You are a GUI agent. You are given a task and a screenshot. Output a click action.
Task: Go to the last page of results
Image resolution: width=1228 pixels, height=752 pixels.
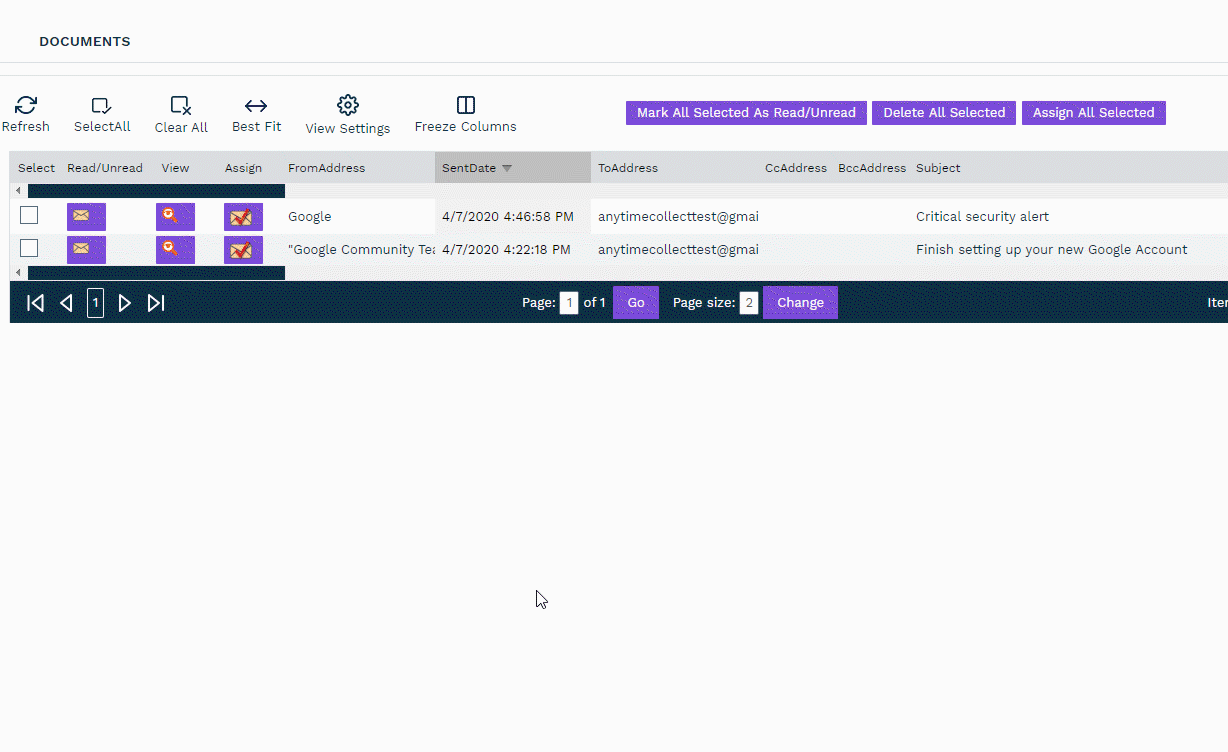(x=156, y=303)
